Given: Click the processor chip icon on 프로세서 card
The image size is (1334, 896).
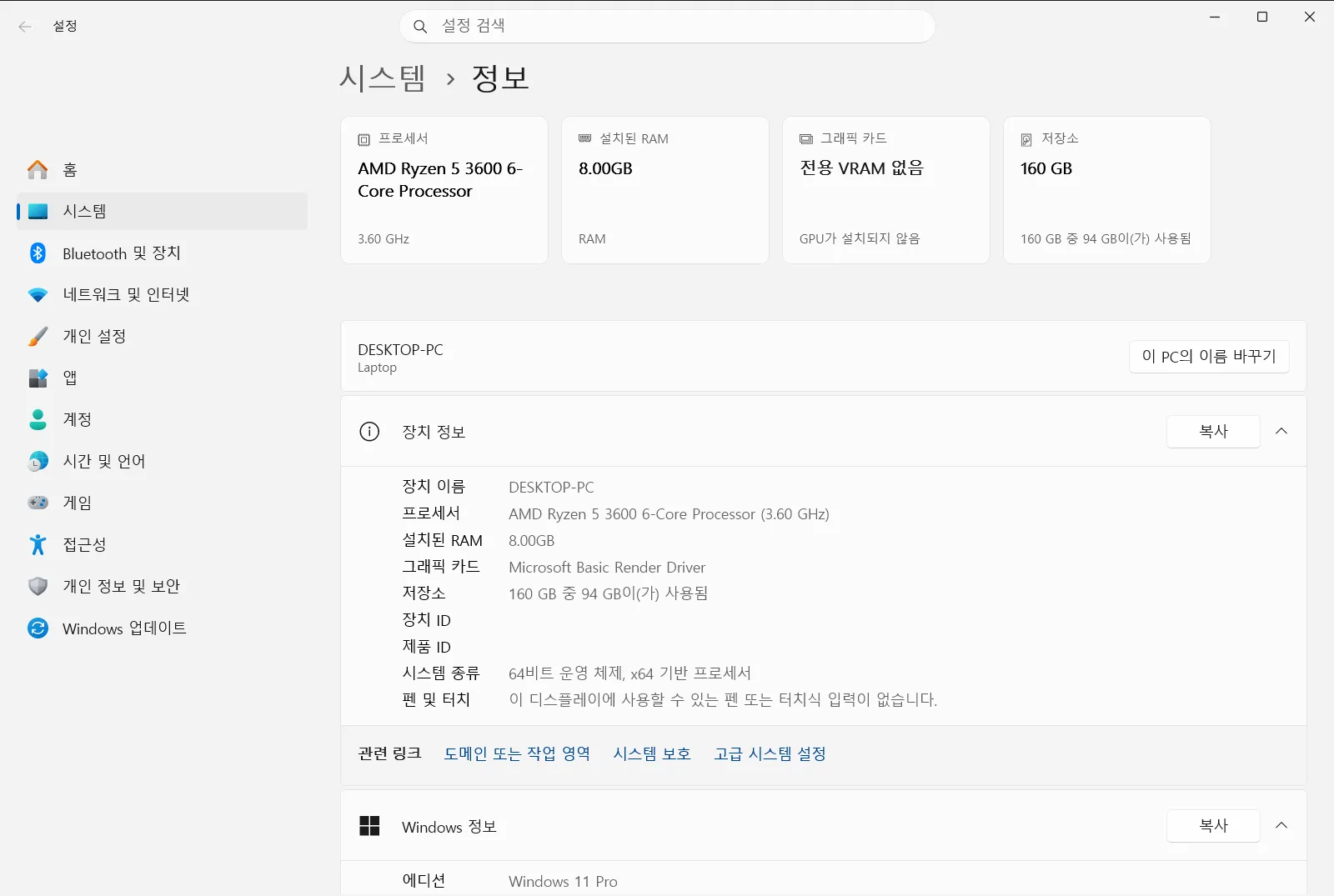Looking at the screenshot, I should click(364, 140).
